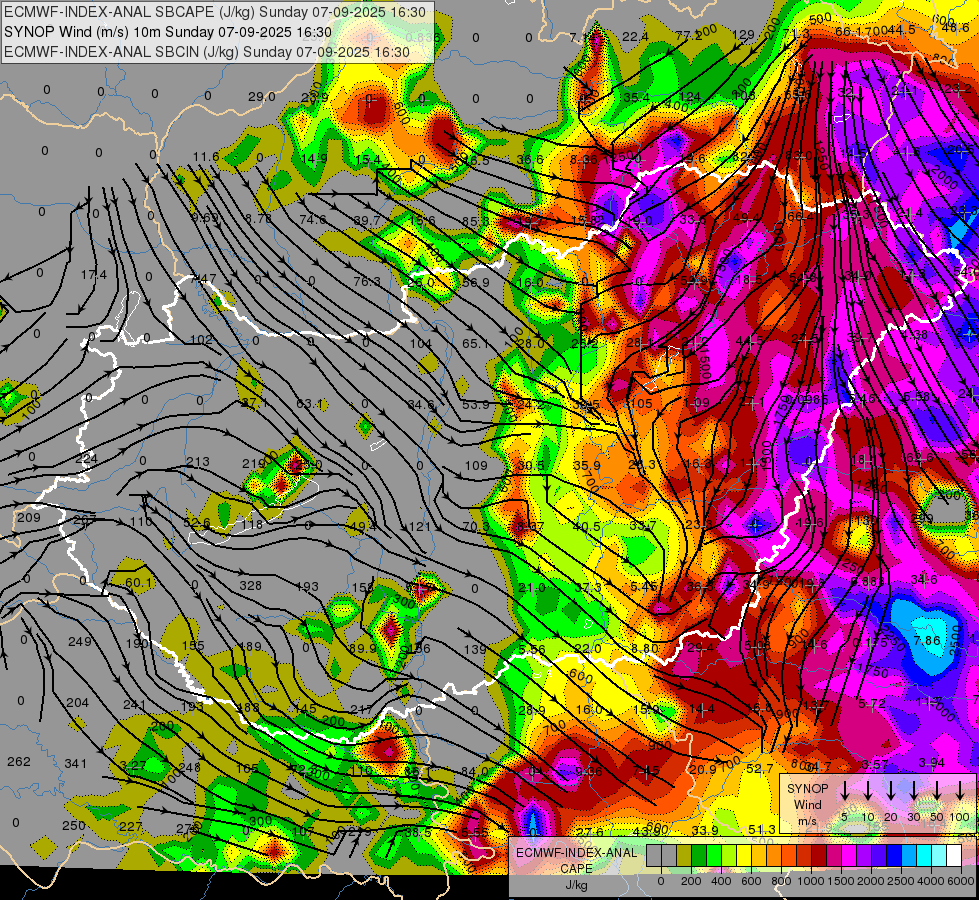Click the '328' value on the map
This screenshot has width=979, height=900.
[250, 585]
